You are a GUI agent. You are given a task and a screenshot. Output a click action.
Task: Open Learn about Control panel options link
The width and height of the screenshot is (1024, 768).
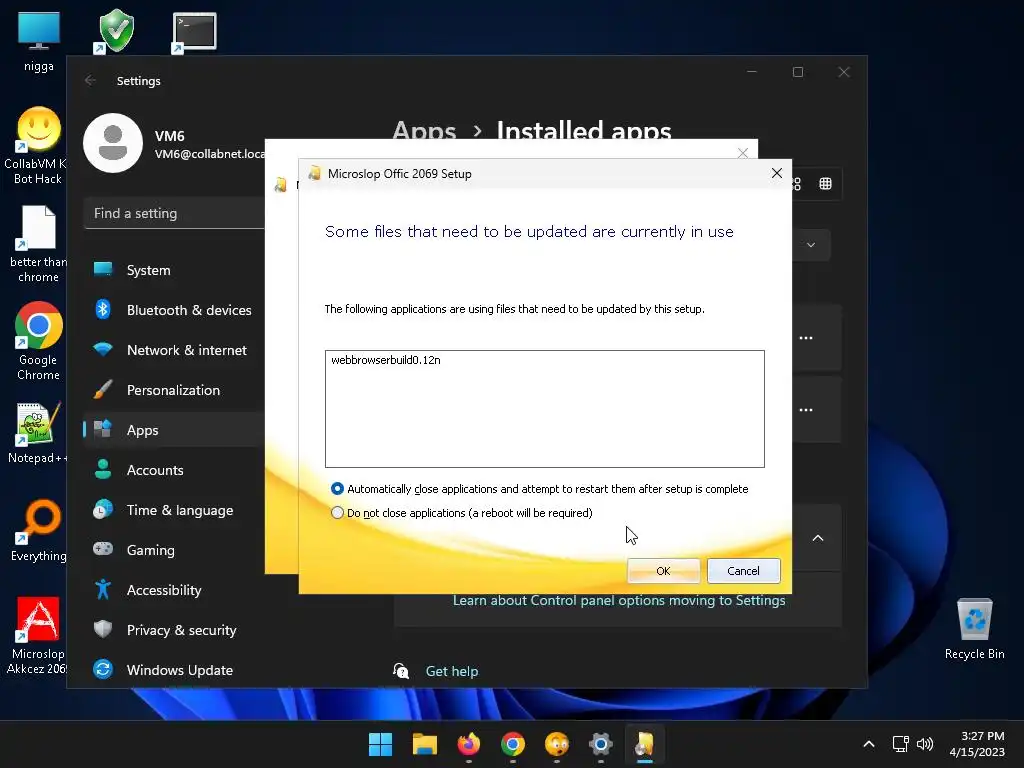[x=619, y=600]
